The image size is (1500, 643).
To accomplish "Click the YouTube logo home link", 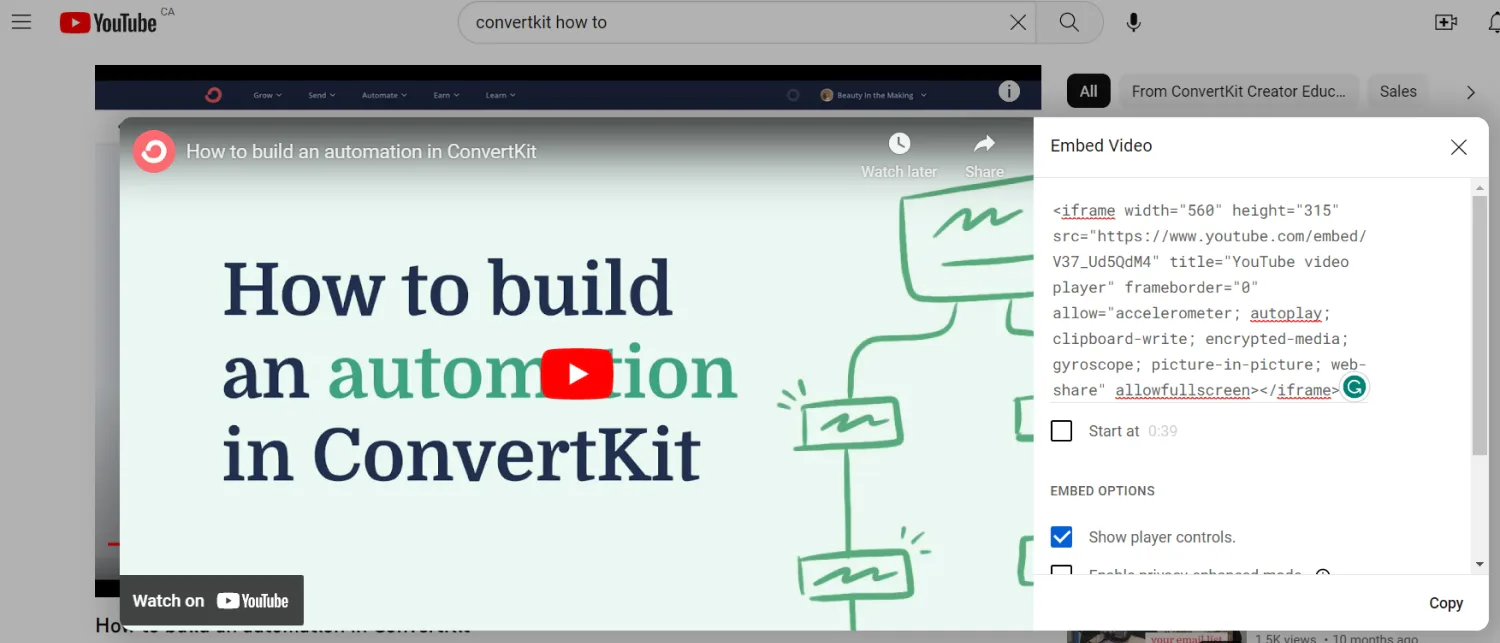I will (x=108, y=22).
